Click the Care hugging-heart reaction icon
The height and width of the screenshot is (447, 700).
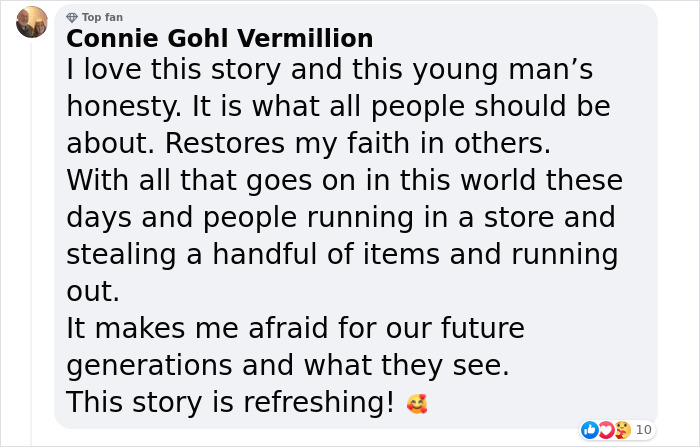[623, 430]
